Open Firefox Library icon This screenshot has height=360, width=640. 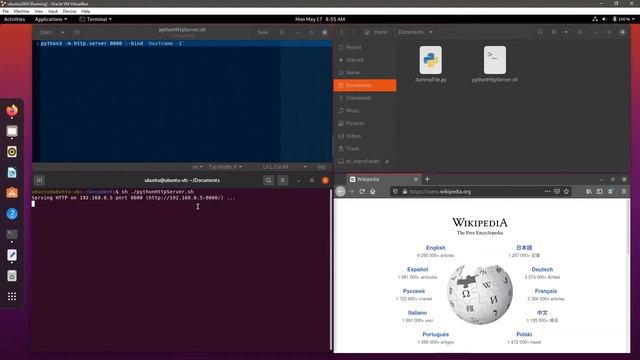click(589, 191)
